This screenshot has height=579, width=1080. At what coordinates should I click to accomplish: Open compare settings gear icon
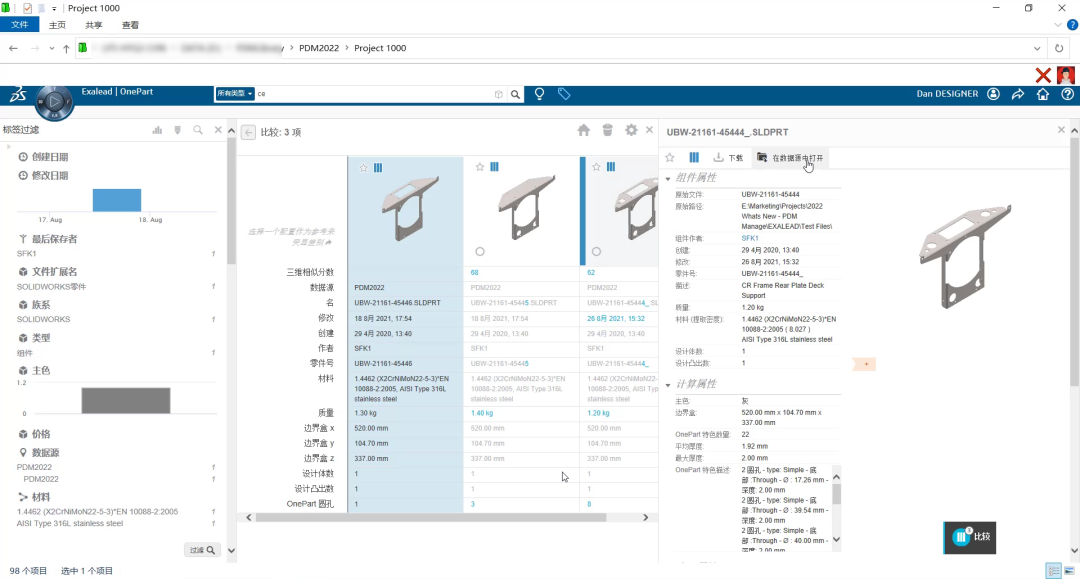[631, 130]
